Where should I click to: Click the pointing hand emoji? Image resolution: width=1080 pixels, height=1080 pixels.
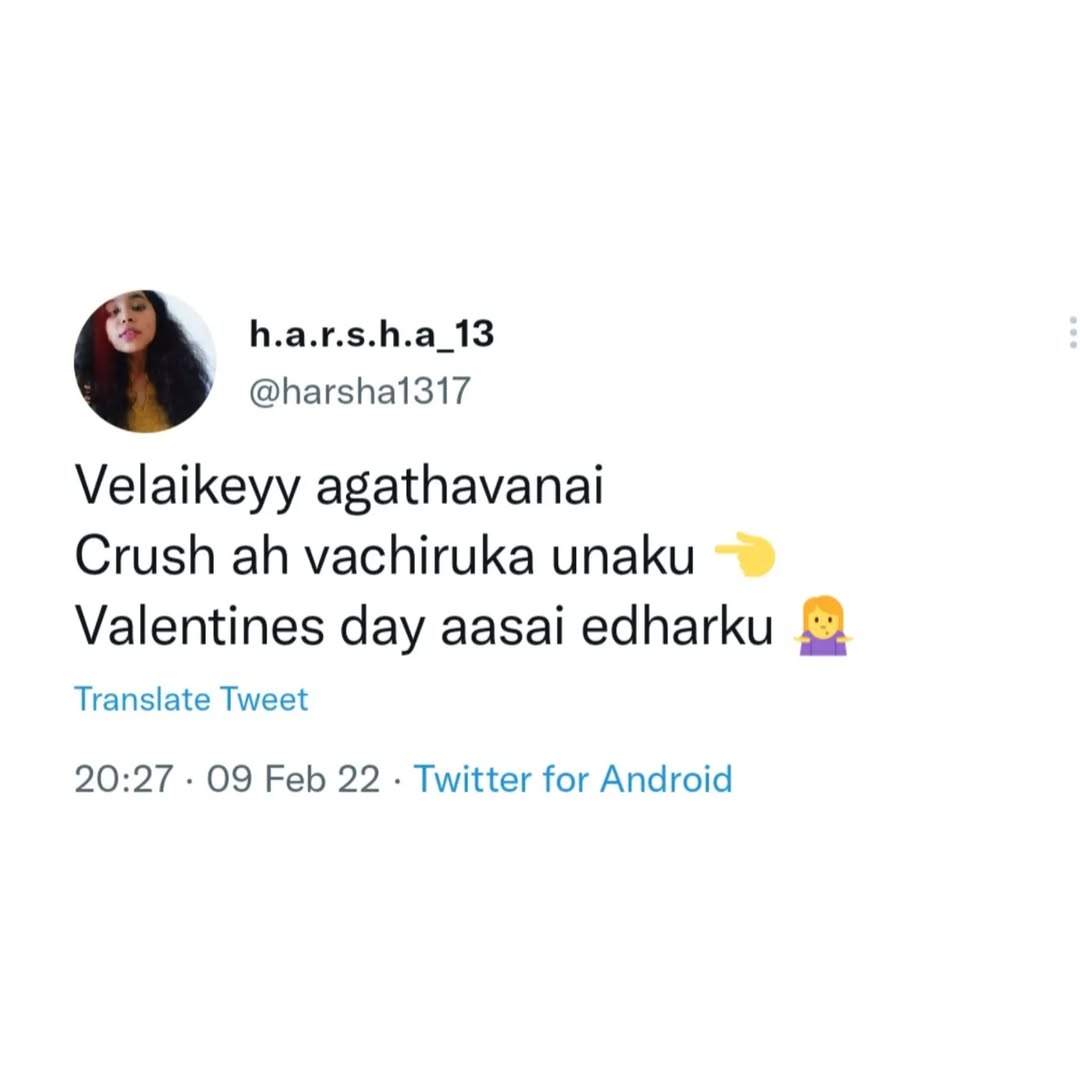pyautogui.click(x=743, y=559)
